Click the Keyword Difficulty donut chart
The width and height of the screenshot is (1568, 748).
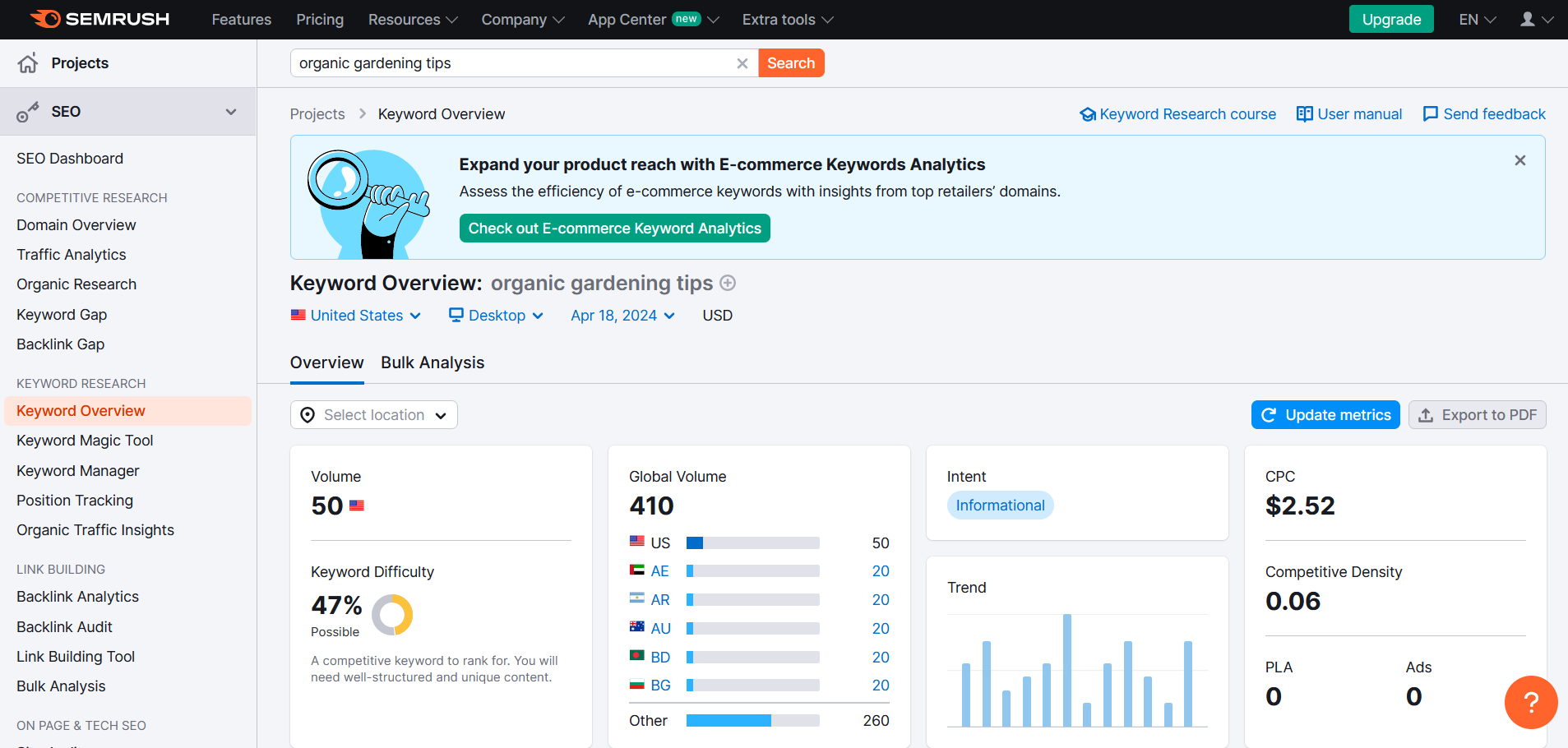tap(392, 615)
